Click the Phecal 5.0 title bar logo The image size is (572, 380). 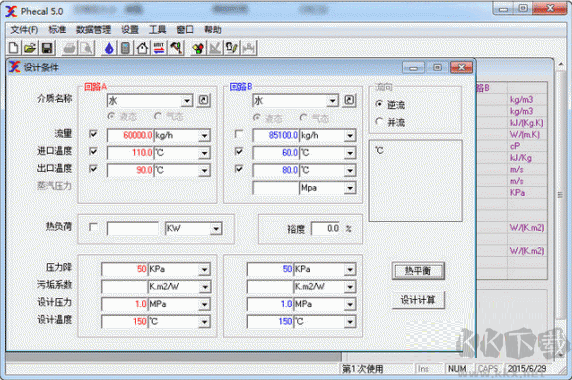tap(11, 12)
